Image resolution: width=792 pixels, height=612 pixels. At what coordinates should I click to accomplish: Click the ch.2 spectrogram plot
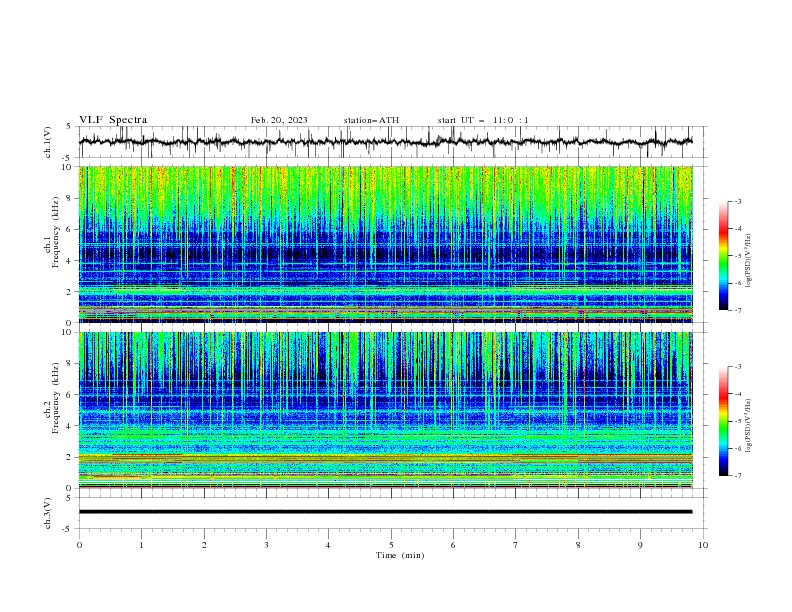(385, 410)
